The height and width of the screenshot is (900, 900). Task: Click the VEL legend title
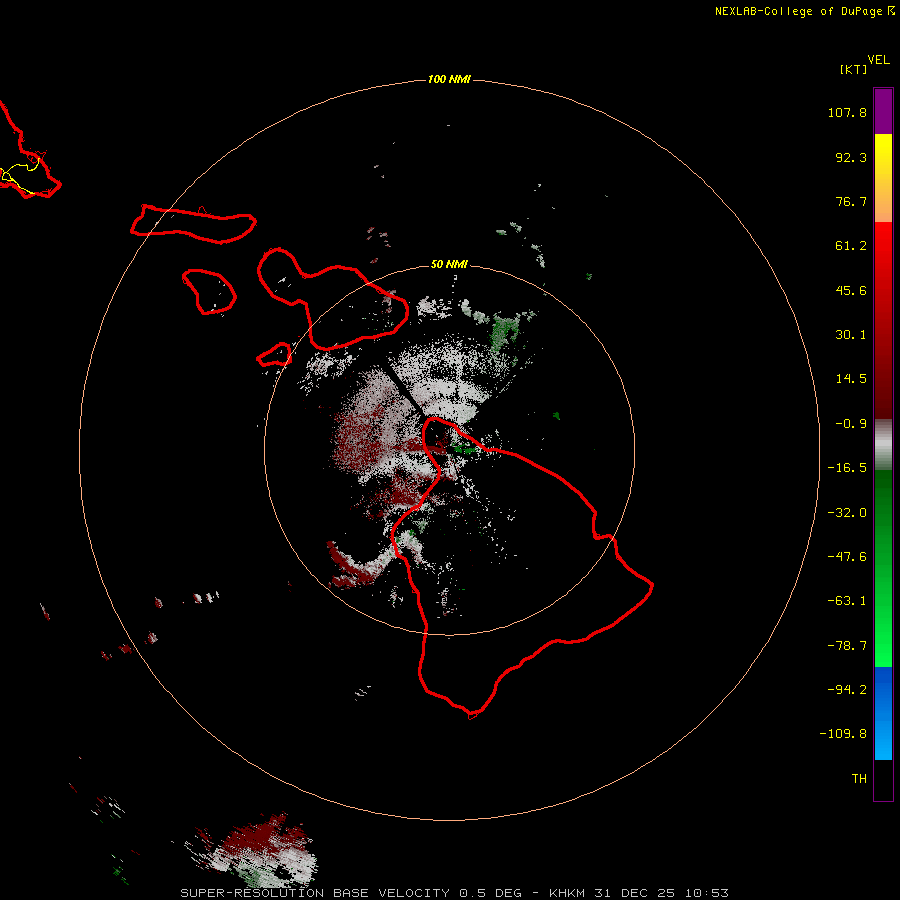pos(878,60)
